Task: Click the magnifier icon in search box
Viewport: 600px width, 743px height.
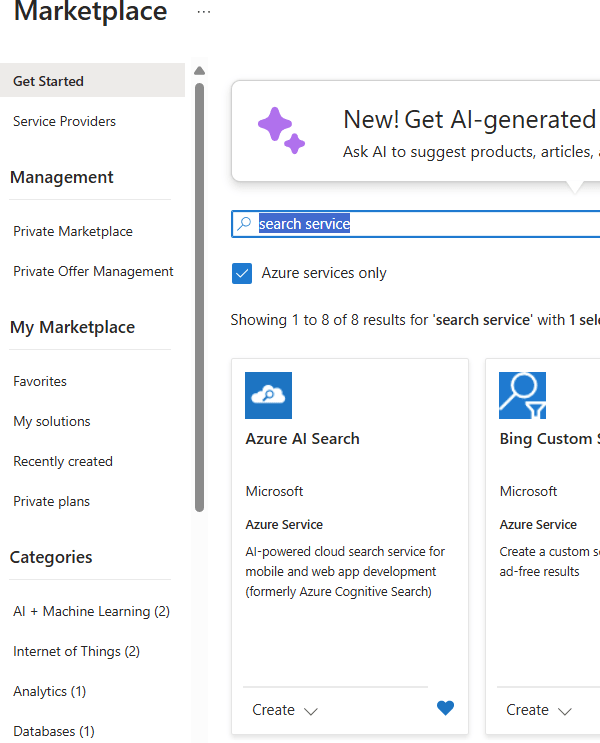Action: pos(244,224)
